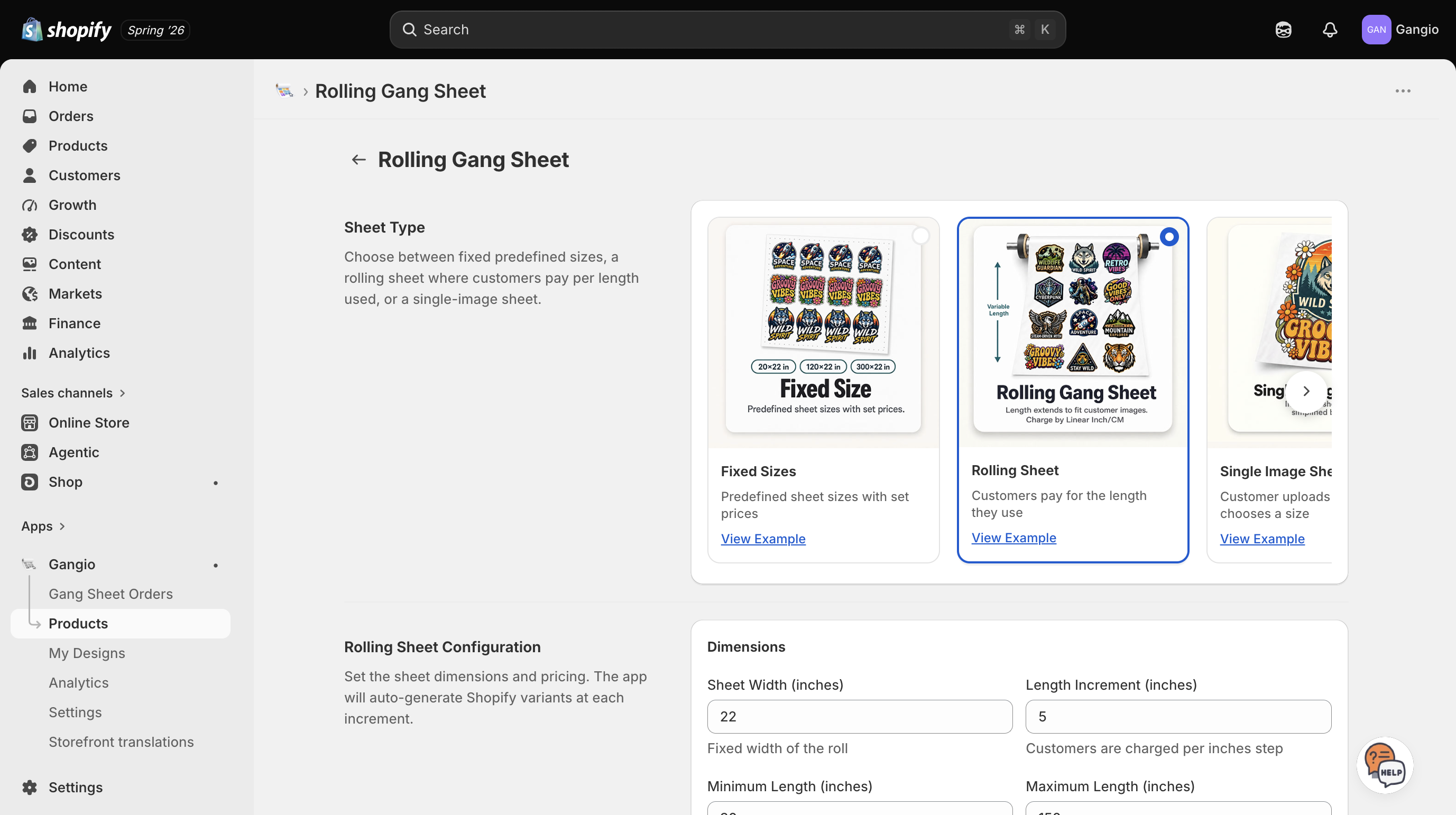Expand Sales channels section
Image resolution: width=1456 pixels, height=815 pixels.
tap(73, 393)
